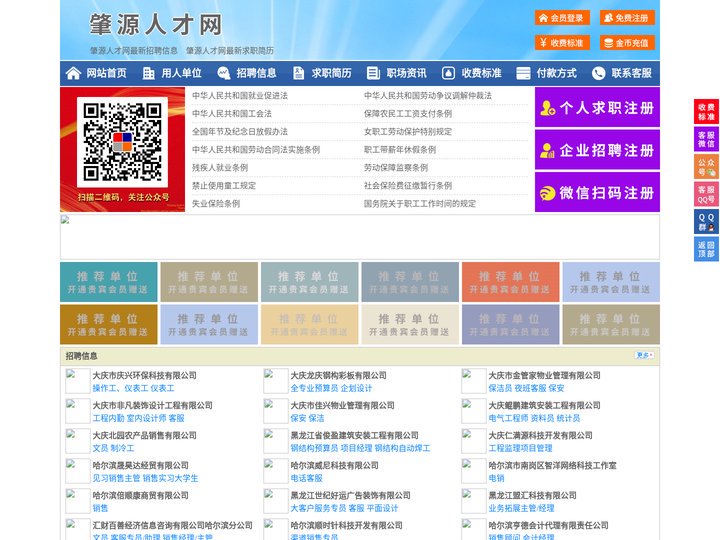Open company 大庆北园农产品销售有限公司
This screenshot has width=720, height=540.
(x=144, y=435)
